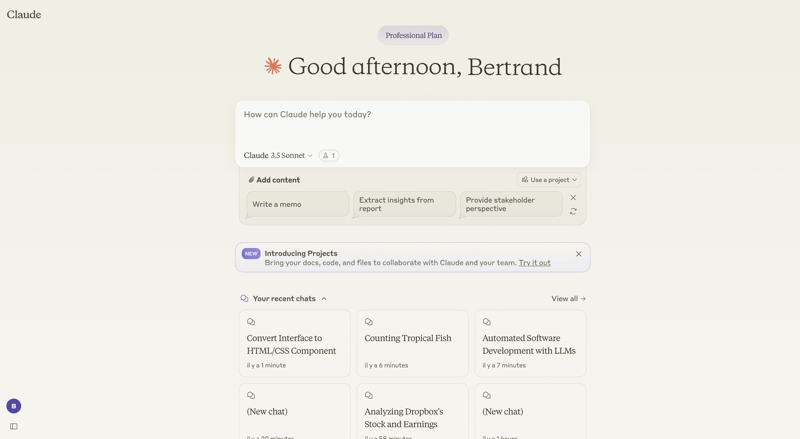The height and width of the screenshot is (439, 800).
Task: Click chat icon on 'Convert Interface' card
Action: [x=251, y=322]
